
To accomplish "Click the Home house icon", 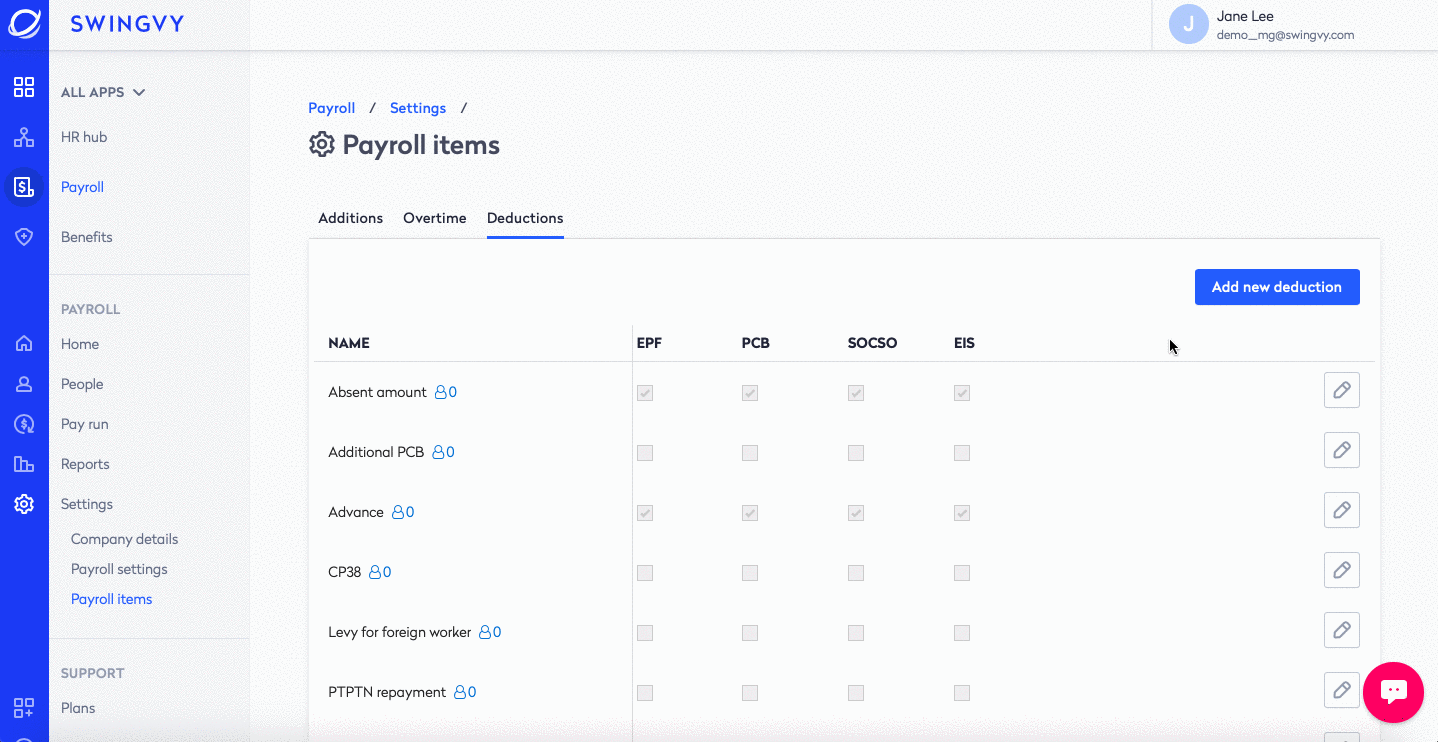I will [24, 344].
